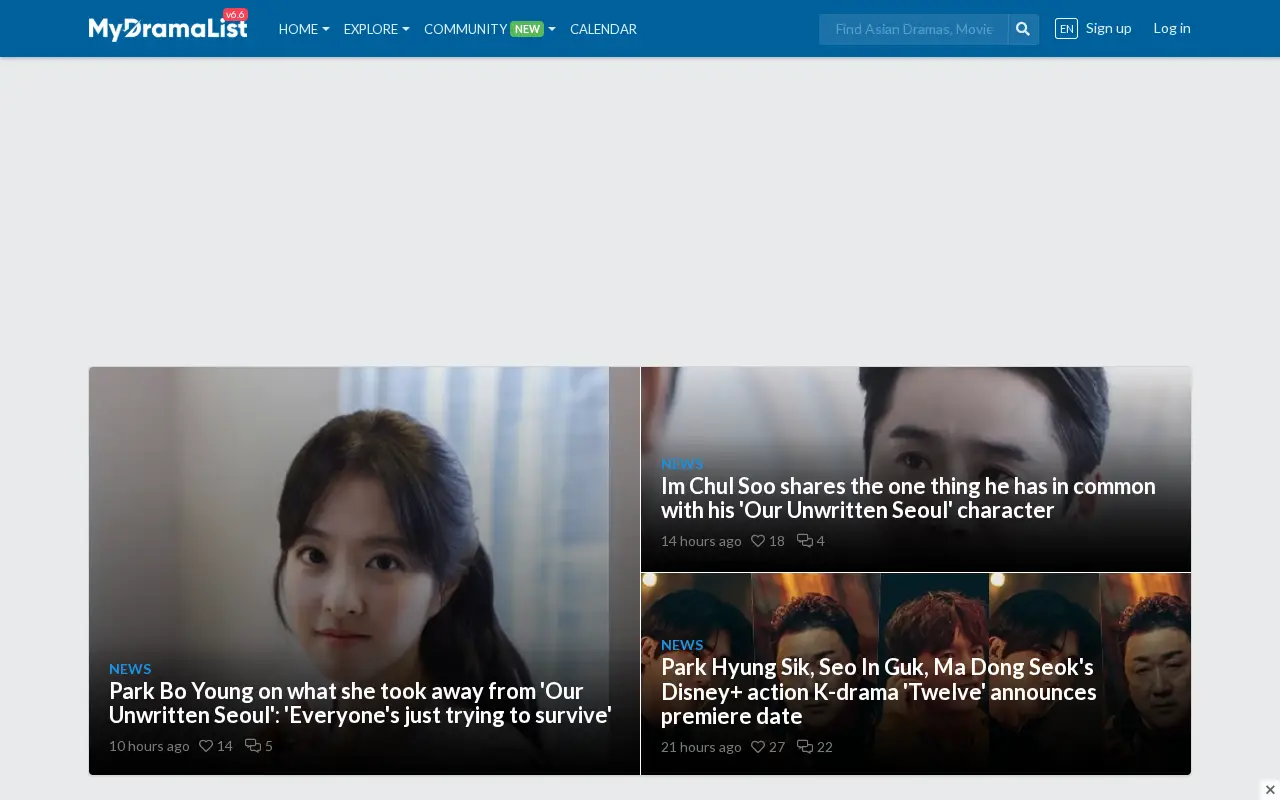Like the 'Twelve' premiere article heart
This screenshot has height=800, width=1280.
point(758,747)
